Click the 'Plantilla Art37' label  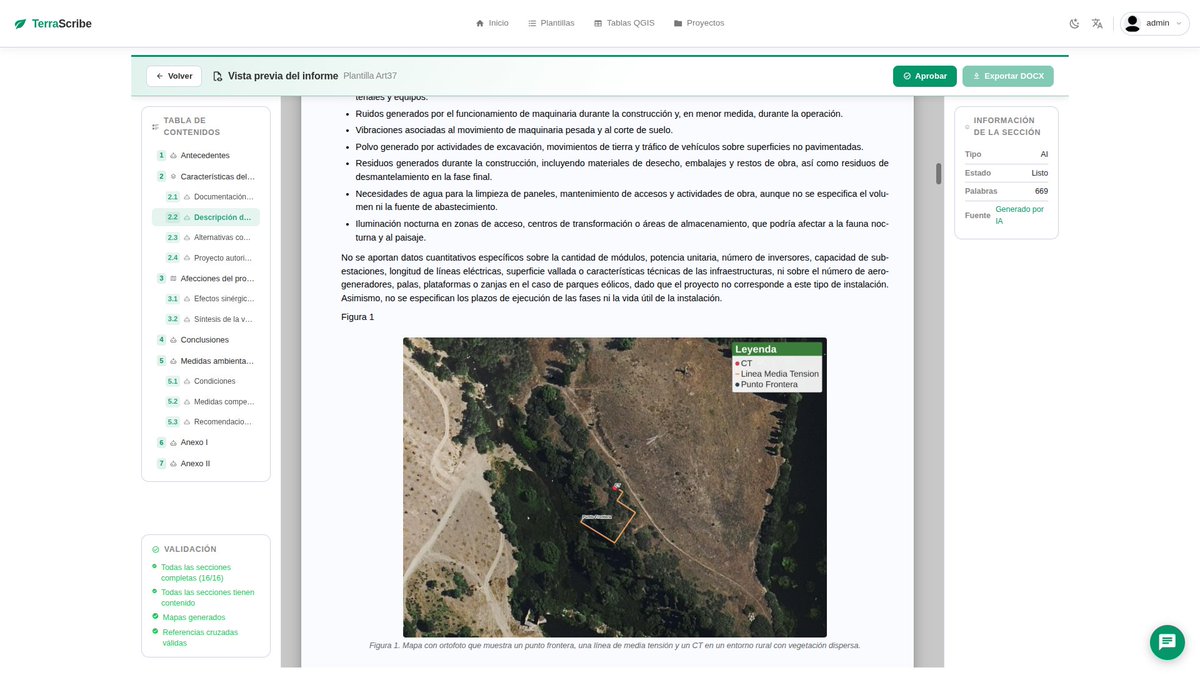pos(370,76)
